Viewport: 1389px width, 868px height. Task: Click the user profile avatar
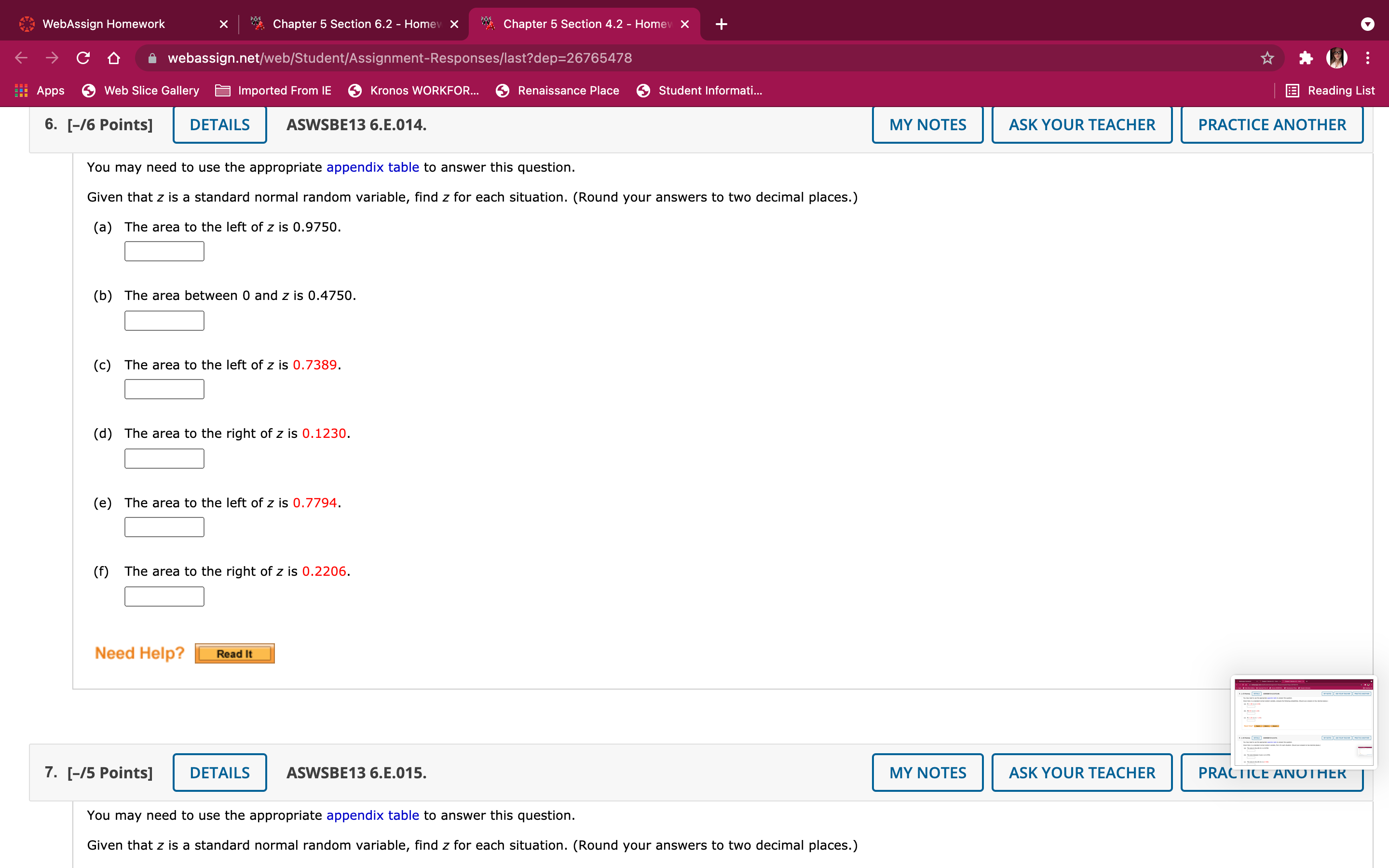coord(1336,58)
